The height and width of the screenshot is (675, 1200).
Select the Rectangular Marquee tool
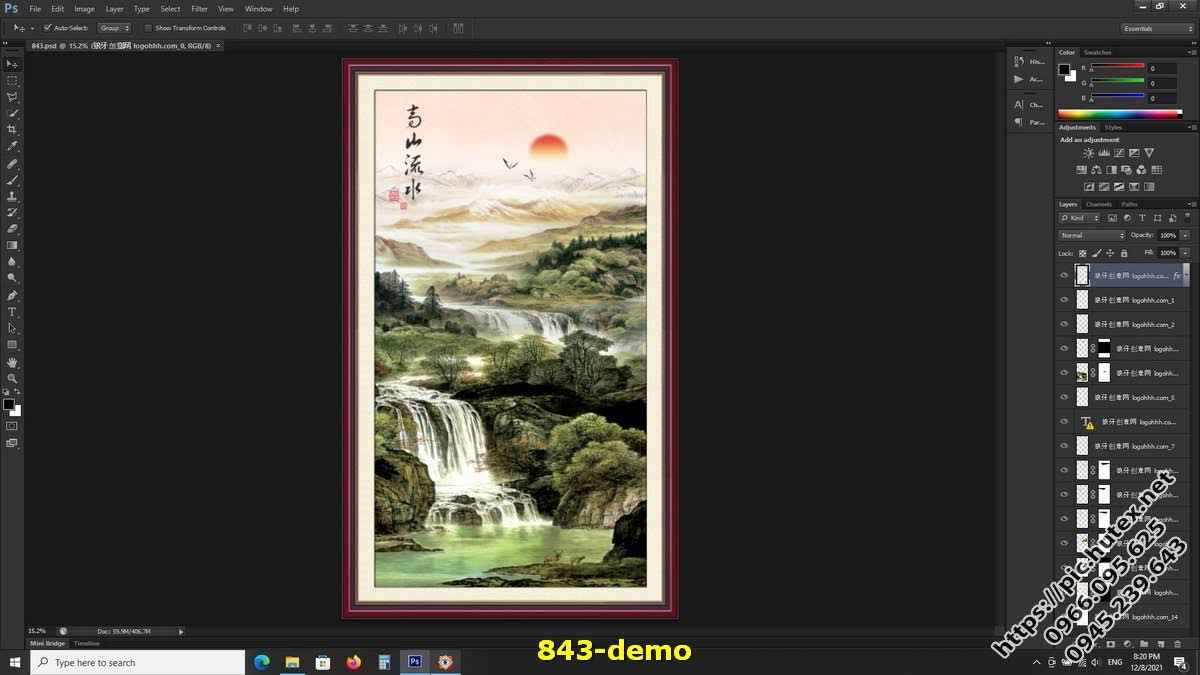point(12,80)
